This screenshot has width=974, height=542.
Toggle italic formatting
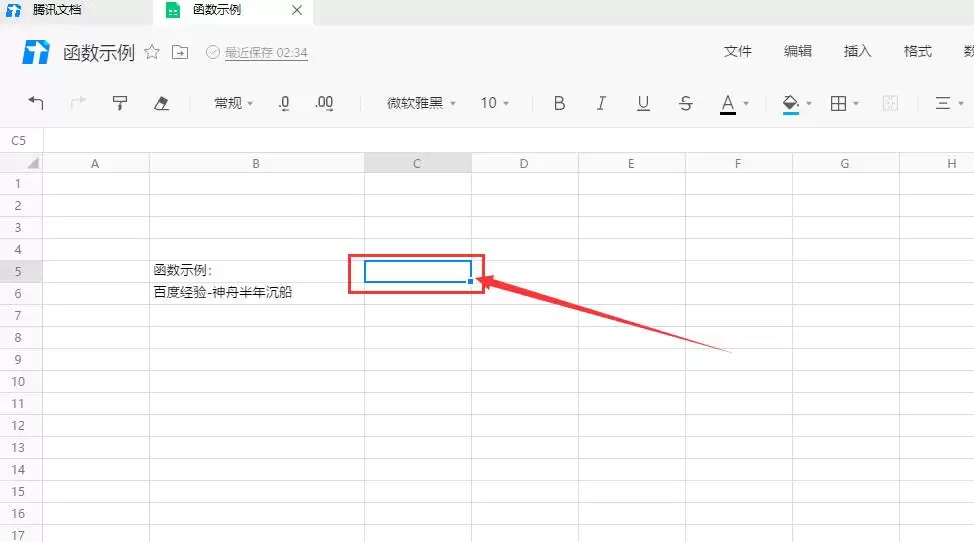[x=601, y=103]
